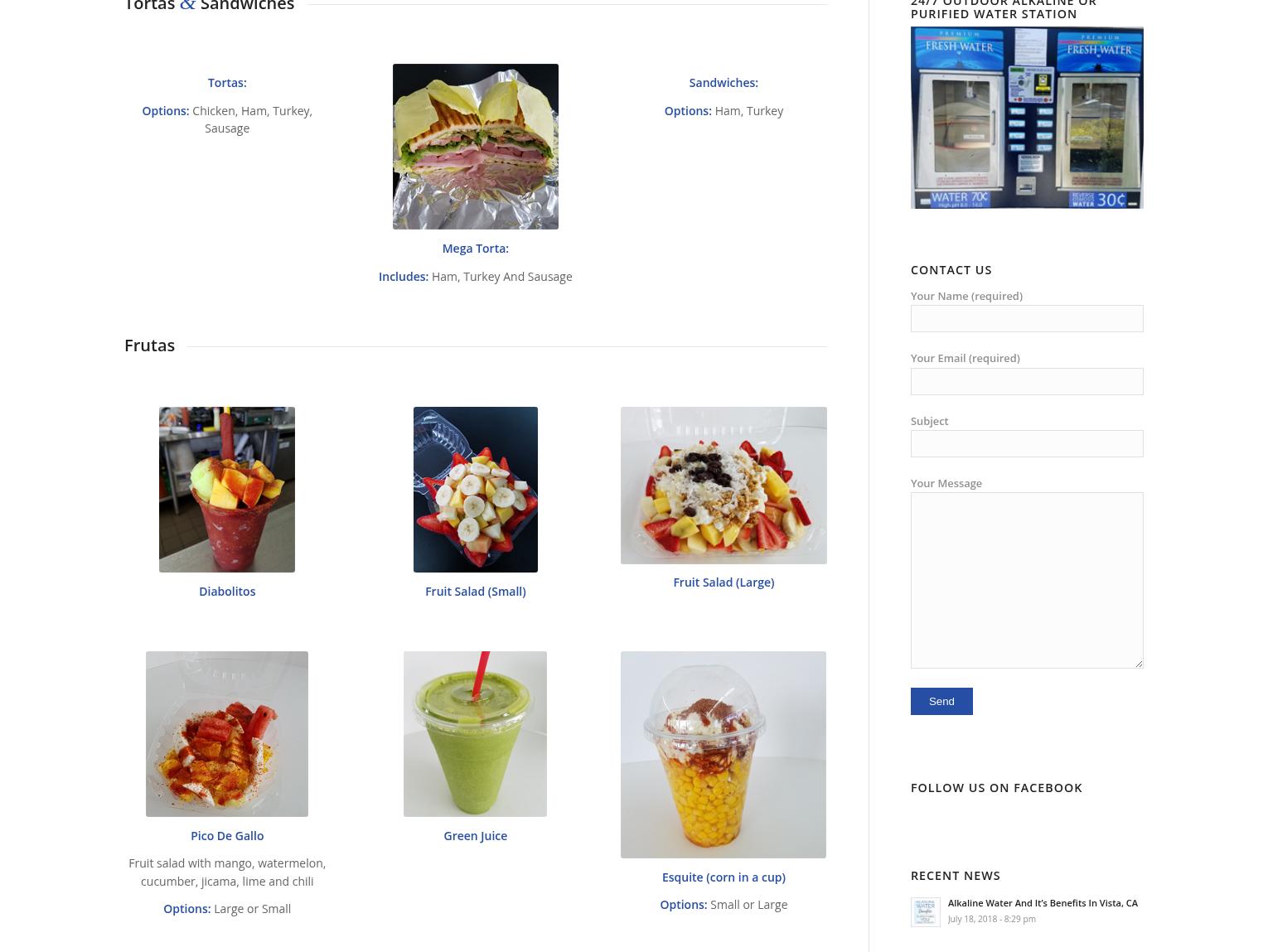
Task: Focus the Your Email field
Action: 1027,381
